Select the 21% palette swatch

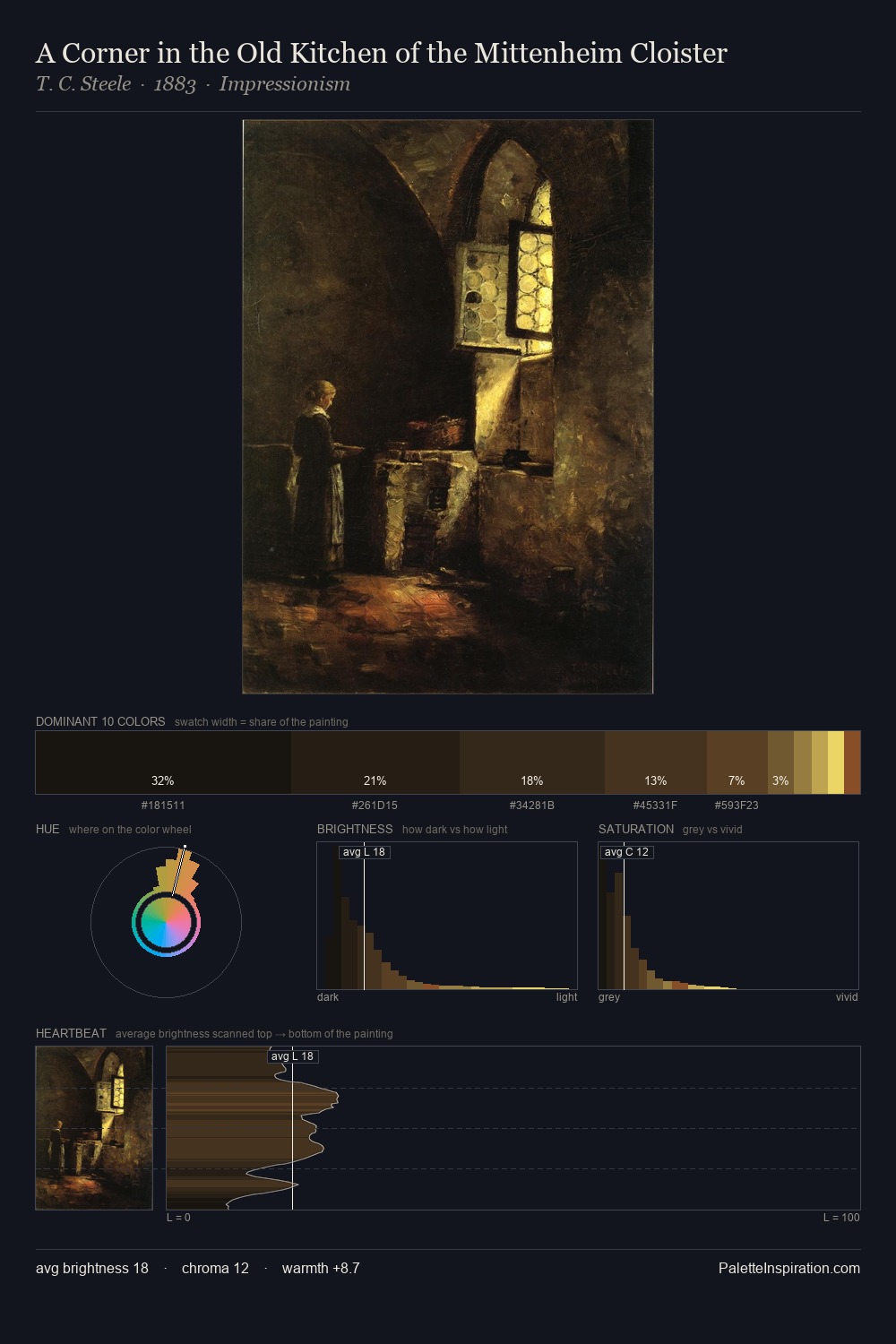pos(375,762)
